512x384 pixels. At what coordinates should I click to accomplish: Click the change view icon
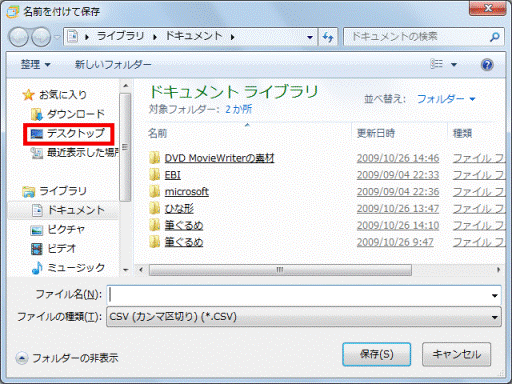(436, 64)
